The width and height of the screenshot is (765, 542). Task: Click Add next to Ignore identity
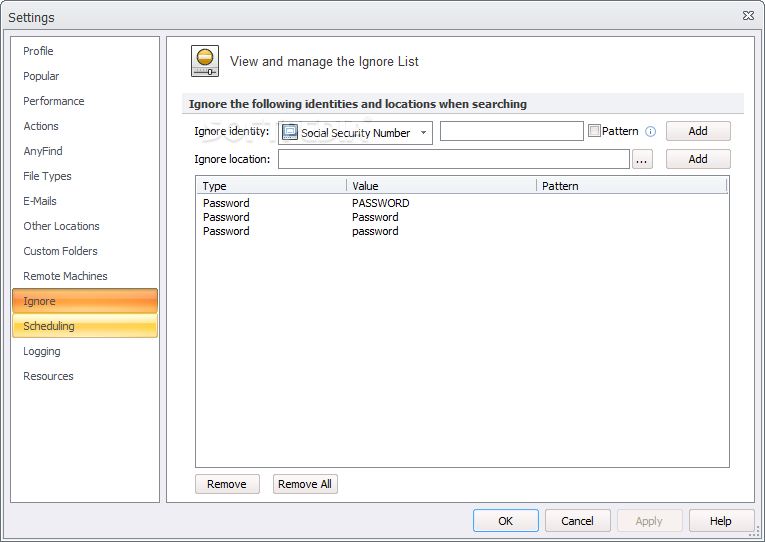[698, 131]
